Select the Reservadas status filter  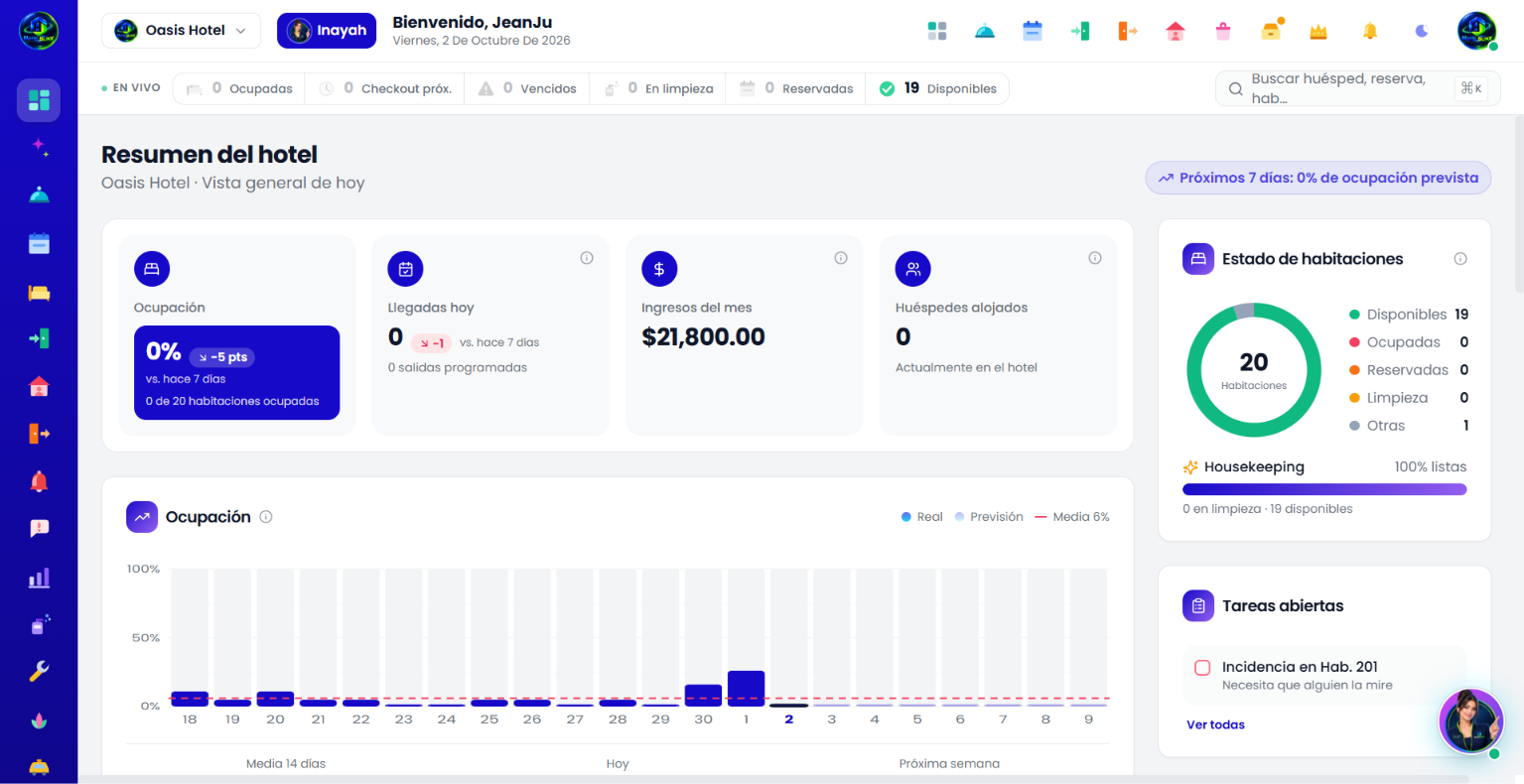pos(796,88)
